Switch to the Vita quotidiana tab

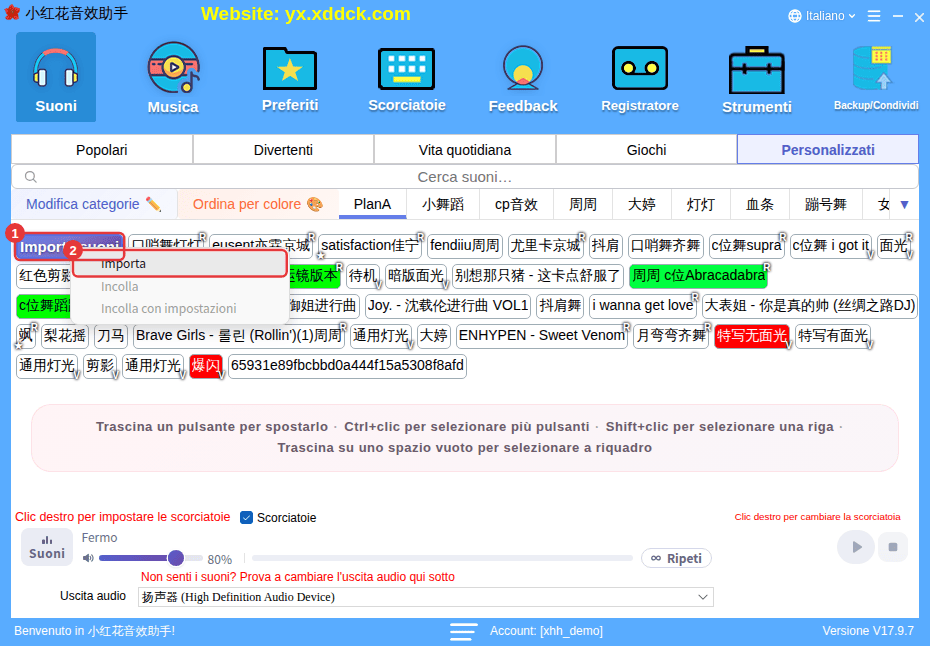[465, 150]
